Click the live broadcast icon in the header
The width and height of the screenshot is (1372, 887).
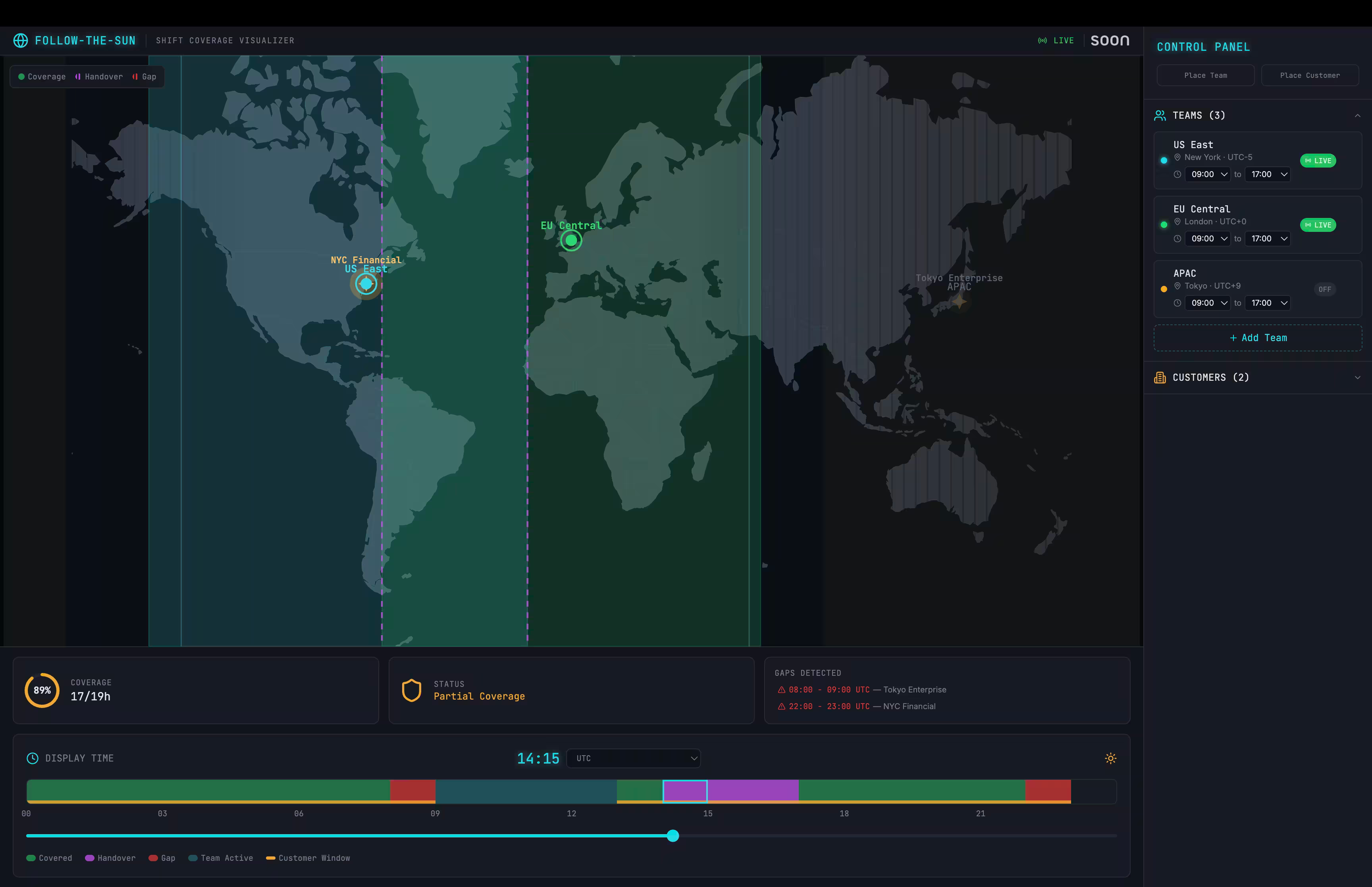pyautogui.click(x=1042, y=40)
